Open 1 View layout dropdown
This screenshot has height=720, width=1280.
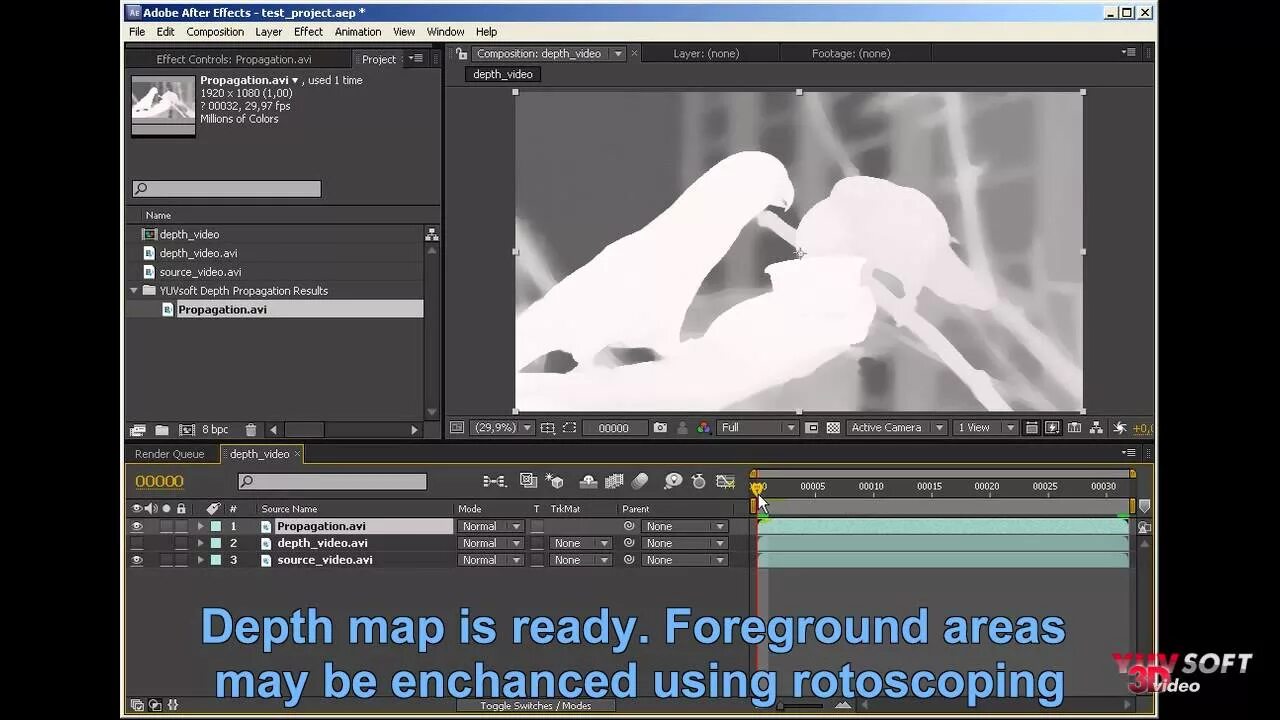985,427
